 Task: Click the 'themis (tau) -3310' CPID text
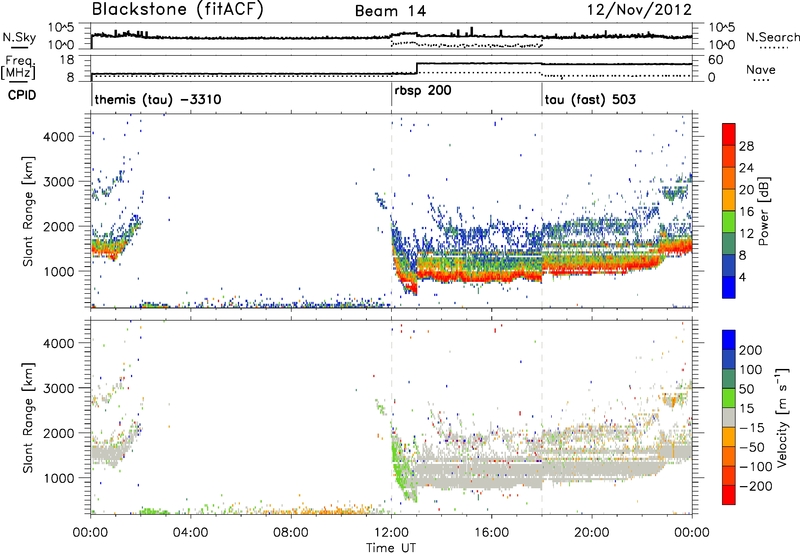pos(158,99)
